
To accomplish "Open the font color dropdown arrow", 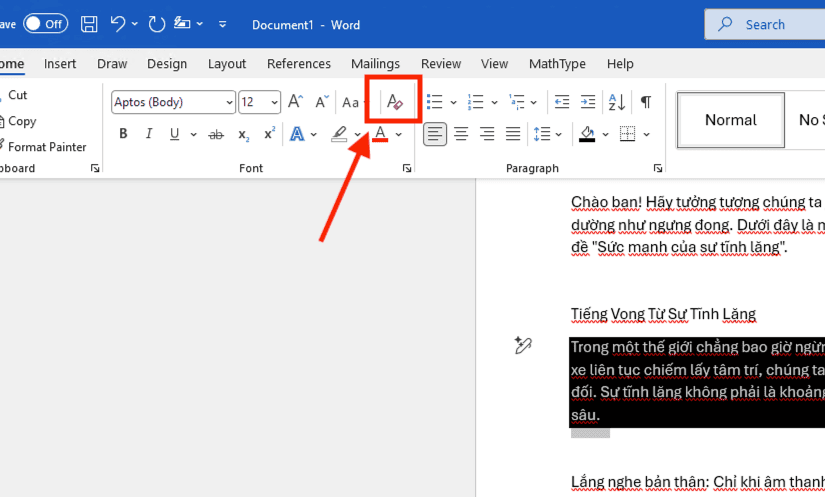I will pos(399,135).
